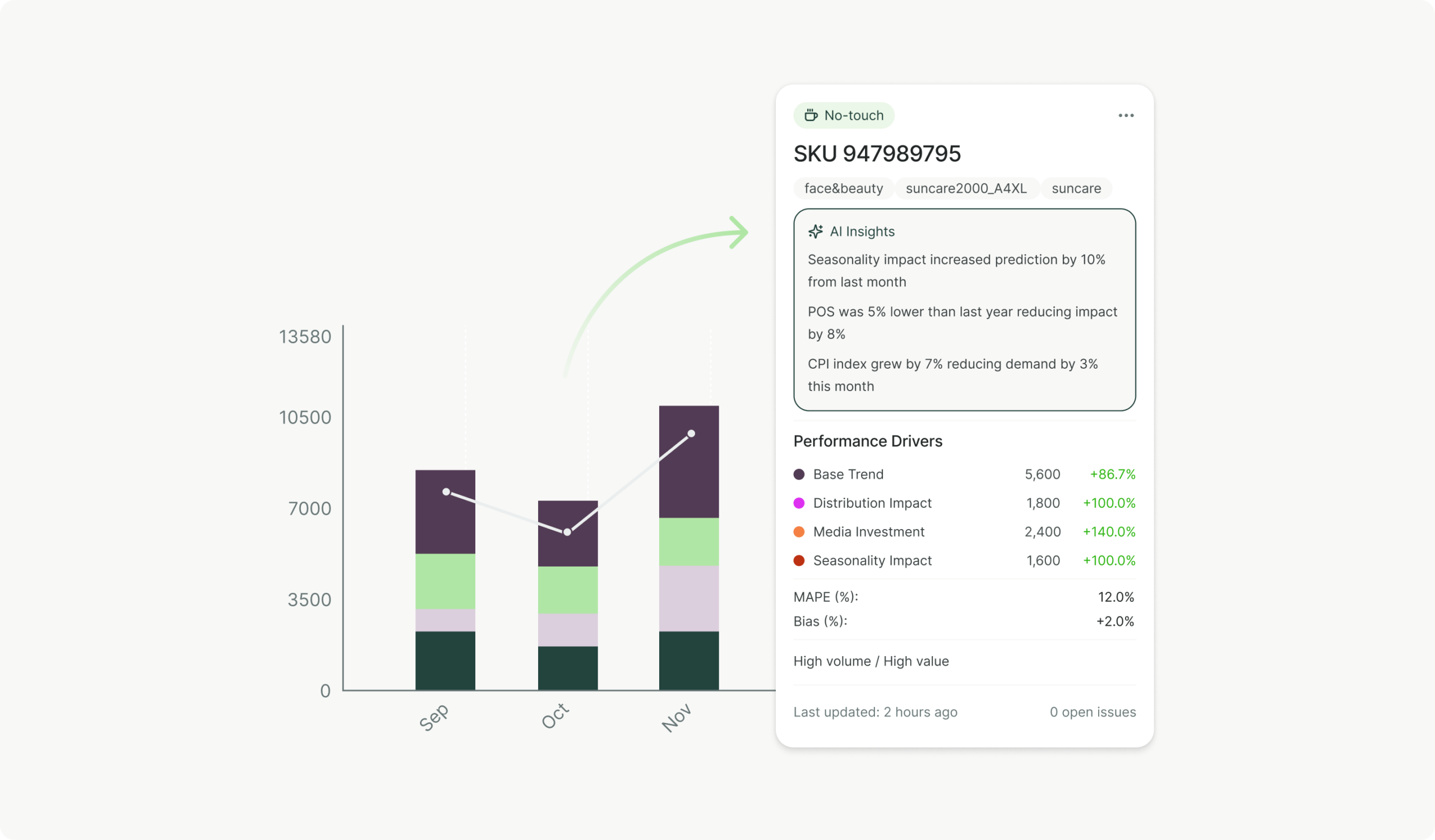Click the Distribution Impact magenta dot
The height and width of the screenshot is (840, 1435).
click(x=799, y=503)
